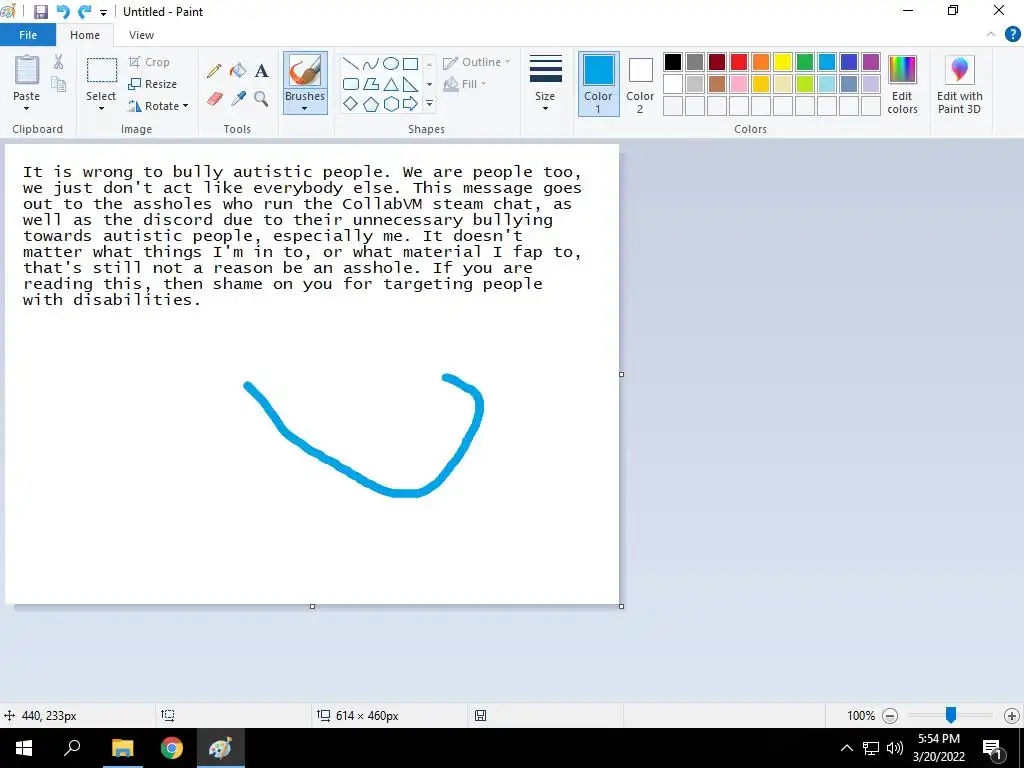Click the Resize button
Viewport: 1024px width, 768px height.
pos(153,84)
